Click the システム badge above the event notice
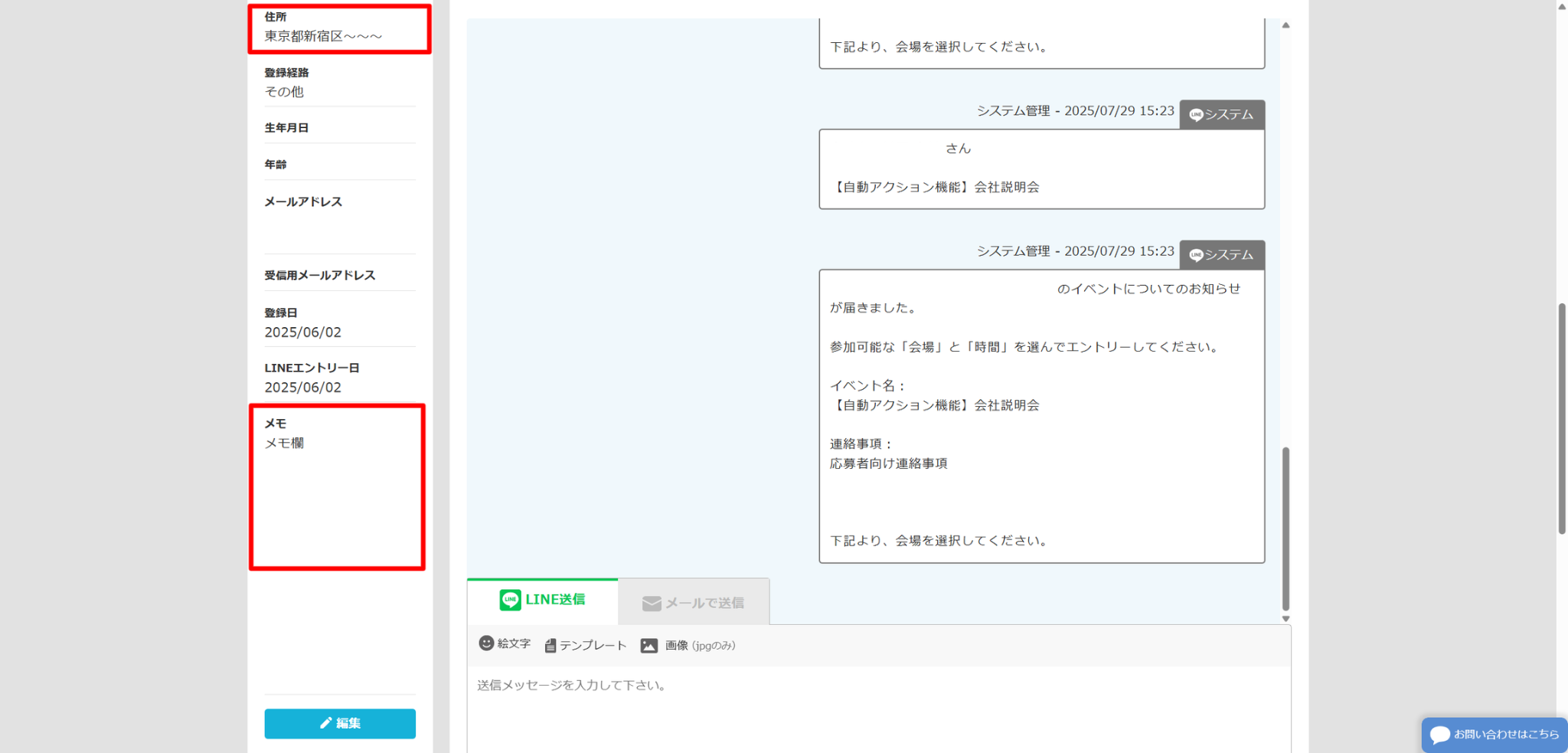This screenshot has height=753, width=1568. (1221, 255)
